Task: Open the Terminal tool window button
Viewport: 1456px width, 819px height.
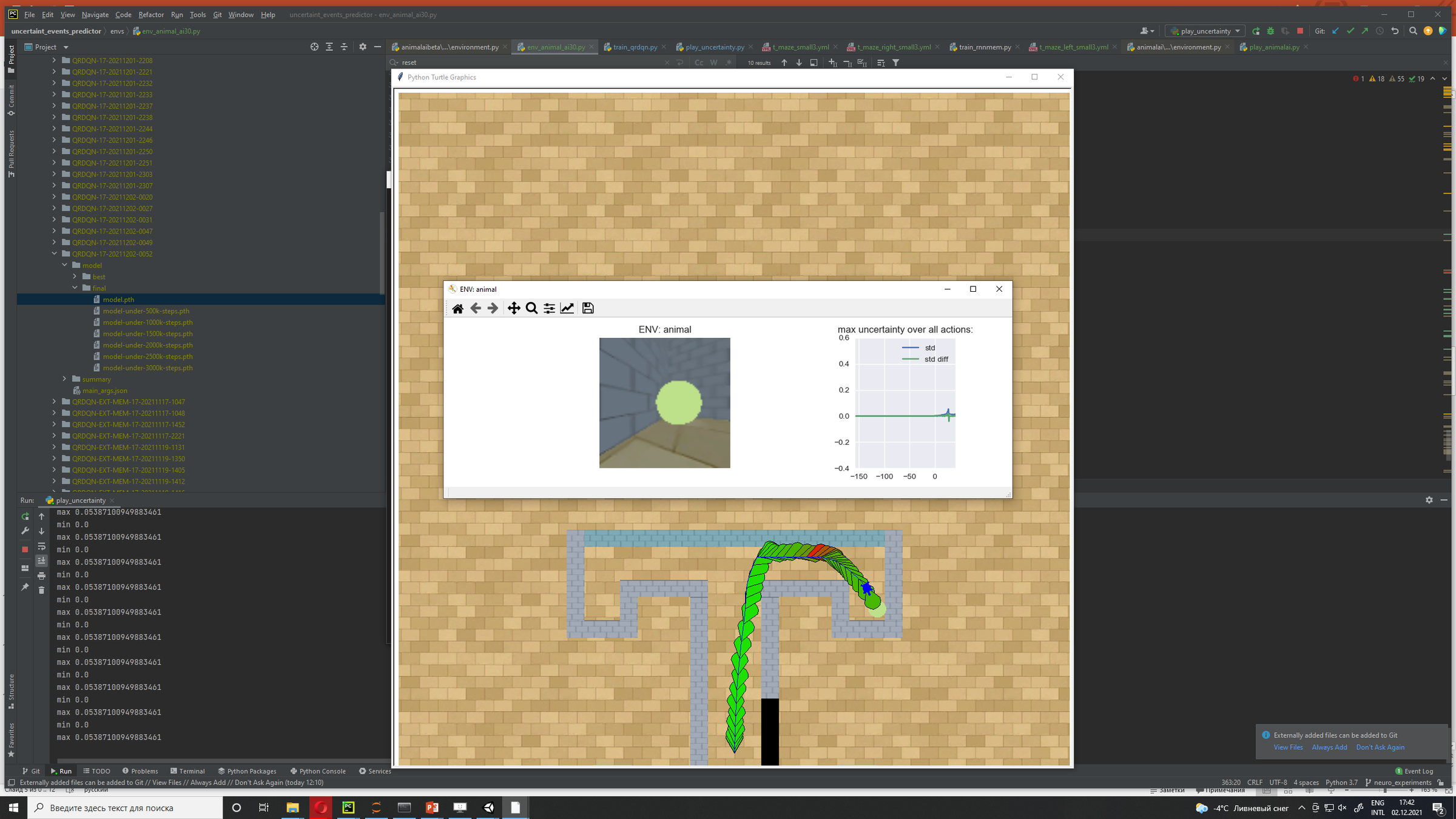Action: pyautogui.click(x=187, y=771)
